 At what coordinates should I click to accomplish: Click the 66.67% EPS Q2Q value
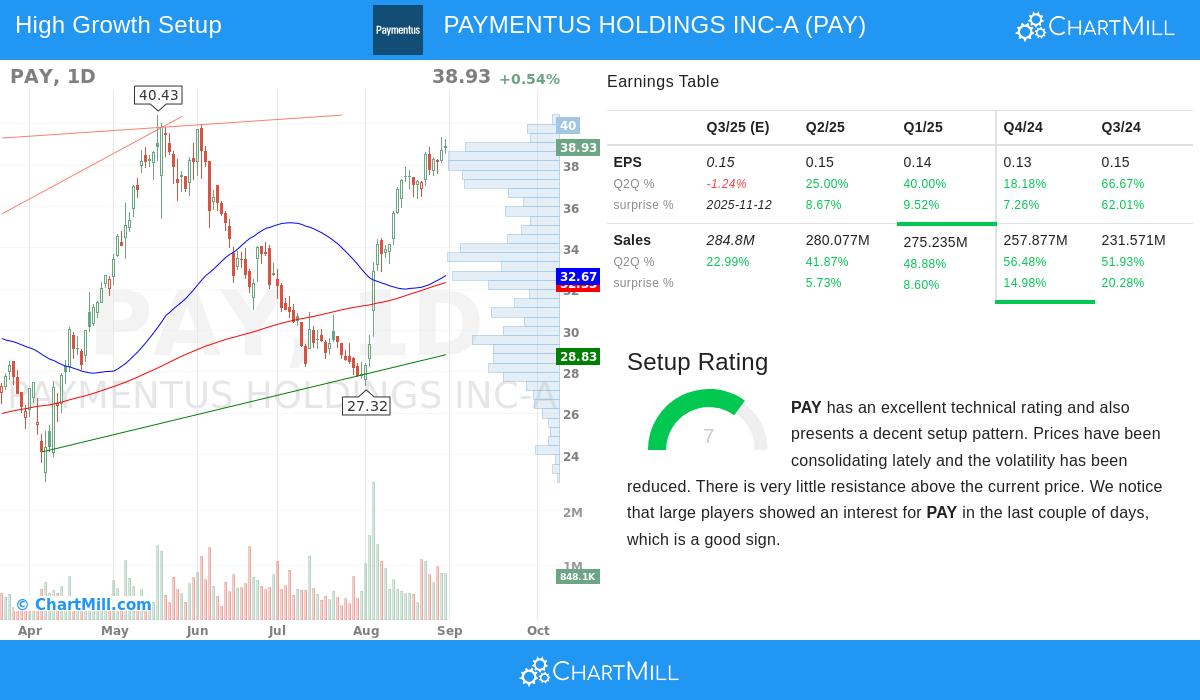(1123, 184)
